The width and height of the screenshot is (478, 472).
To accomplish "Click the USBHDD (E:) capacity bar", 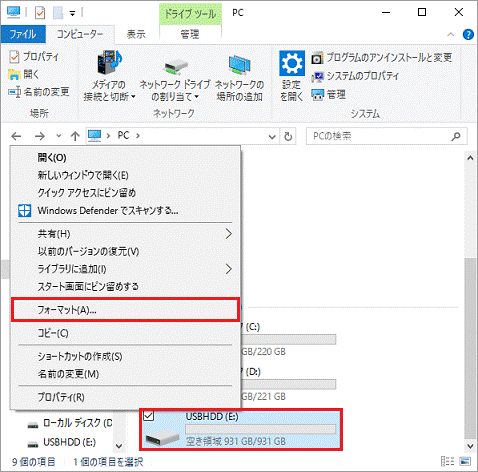I will coord(260,429).
